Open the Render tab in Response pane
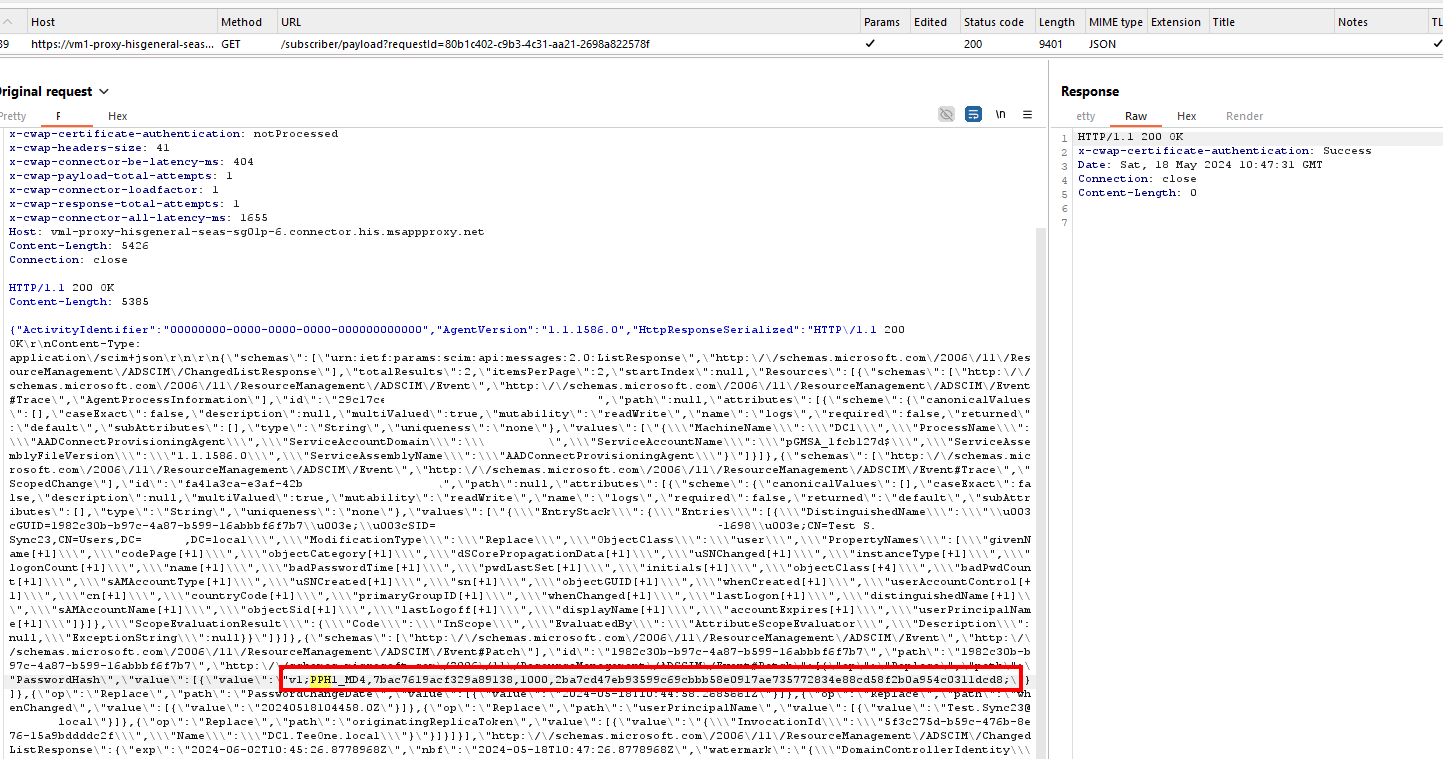The image size is (1443, 759). (x=1244, y=116)
